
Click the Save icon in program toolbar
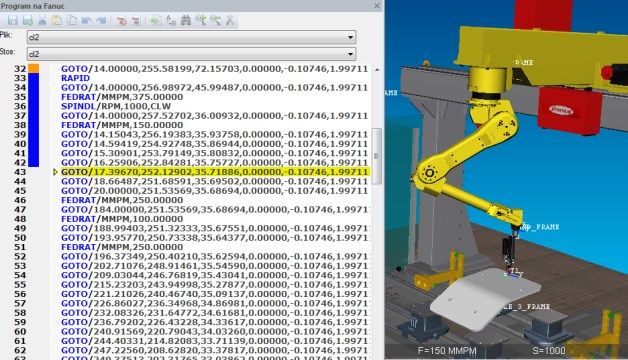coord(12,20)
